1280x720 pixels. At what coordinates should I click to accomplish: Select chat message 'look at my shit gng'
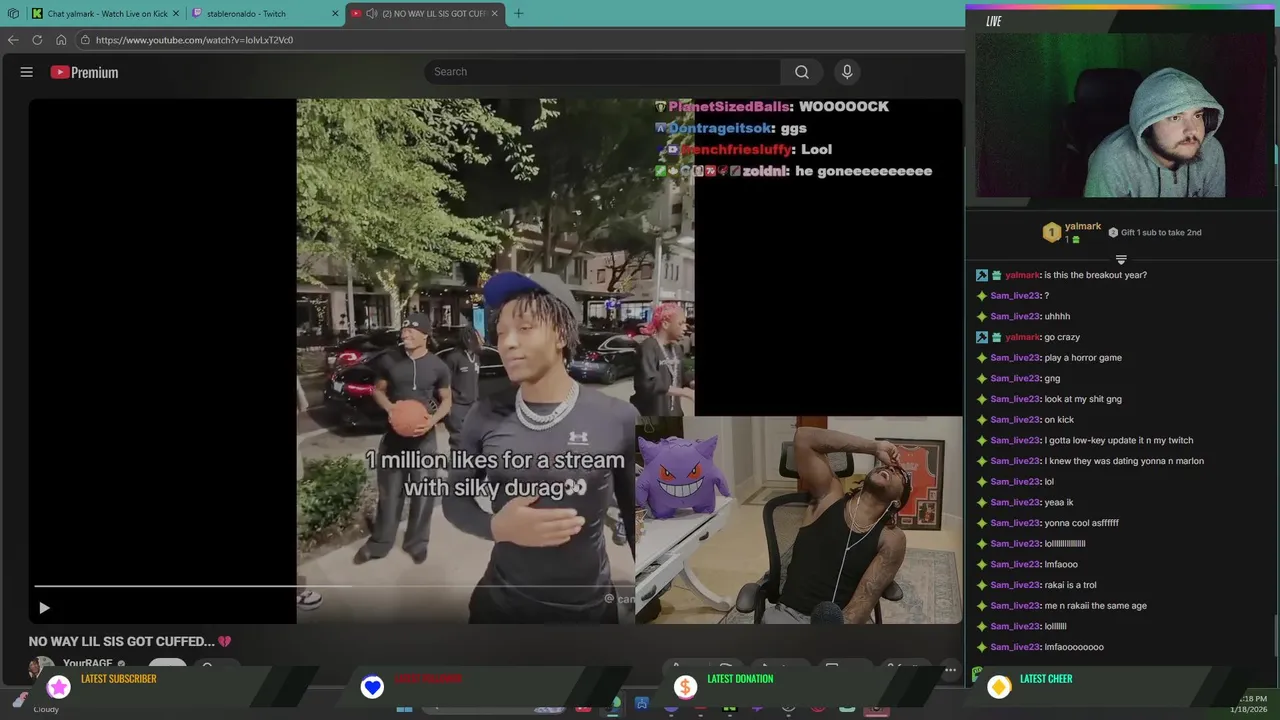(1083, 399)
